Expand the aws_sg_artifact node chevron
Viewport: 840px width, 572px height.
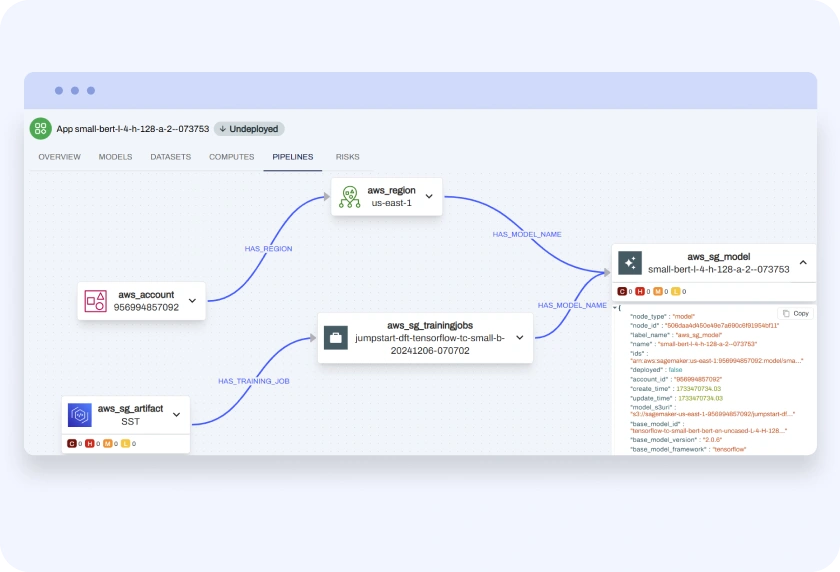point(176,415)
